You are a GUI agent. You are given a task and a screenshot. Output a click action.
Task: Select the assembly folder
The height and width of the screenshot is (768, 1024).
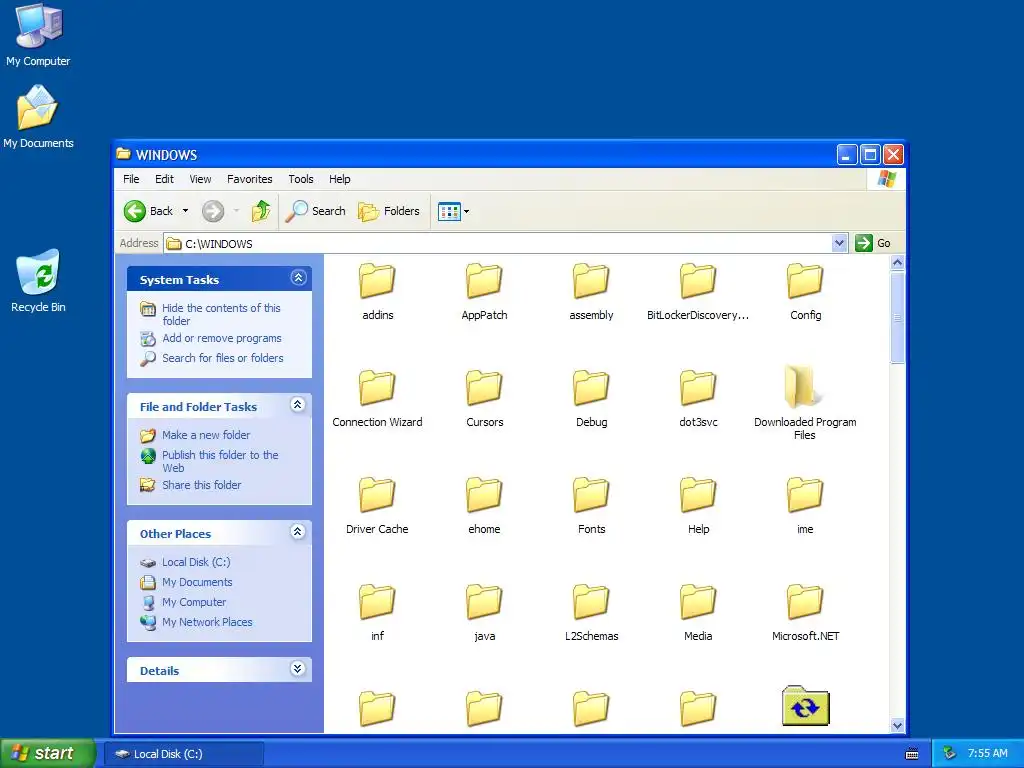591,291
